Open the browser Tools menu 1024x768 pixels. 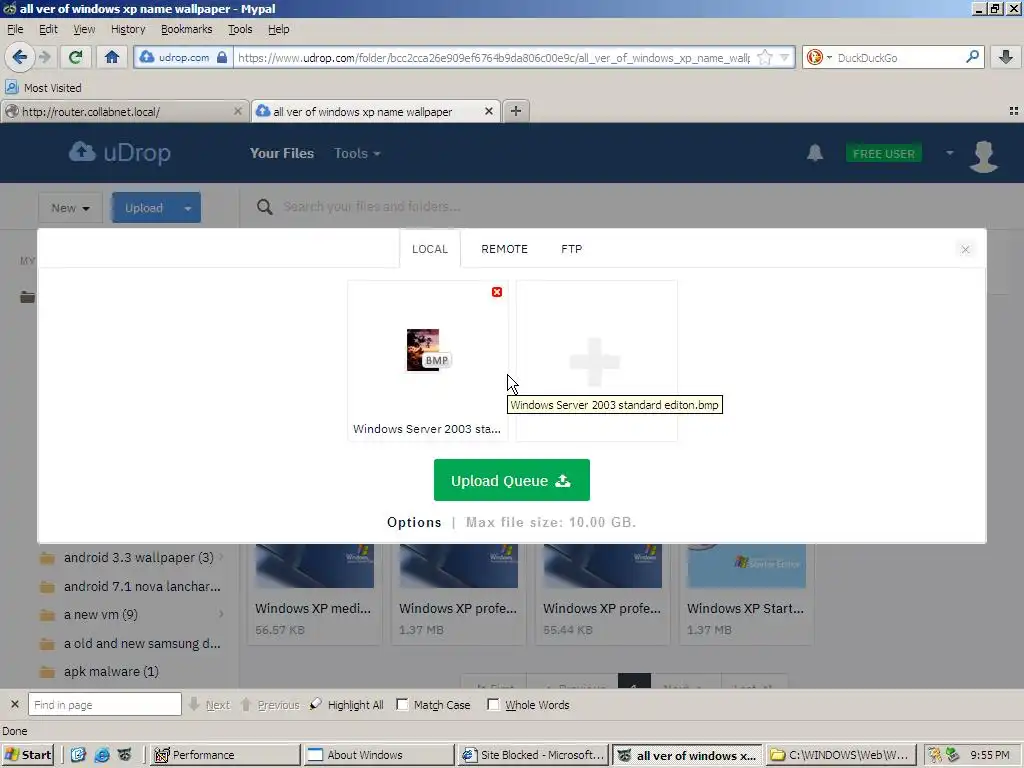[240, 29]
